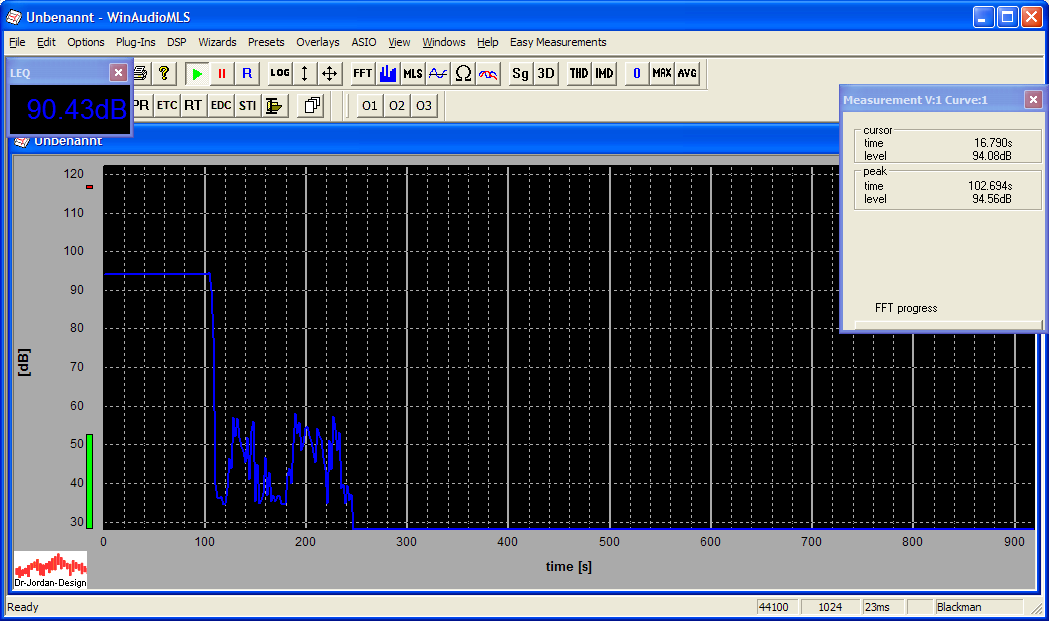Image resolution: width=1049 pixels, height=621 pixels.
Task: Click the FFT analysis button
Action: pos(362,74)
